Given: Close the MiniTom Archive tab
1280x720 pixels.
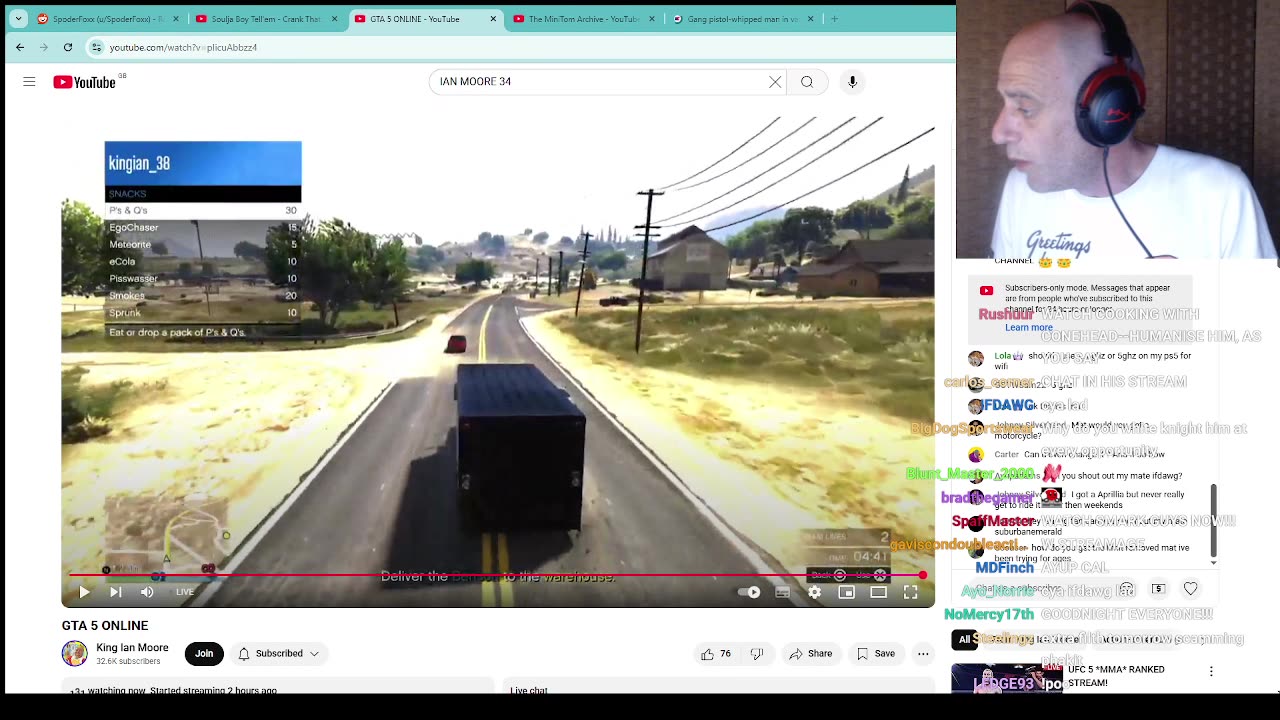Looking at the screenshot, I should tap(652, 18).
